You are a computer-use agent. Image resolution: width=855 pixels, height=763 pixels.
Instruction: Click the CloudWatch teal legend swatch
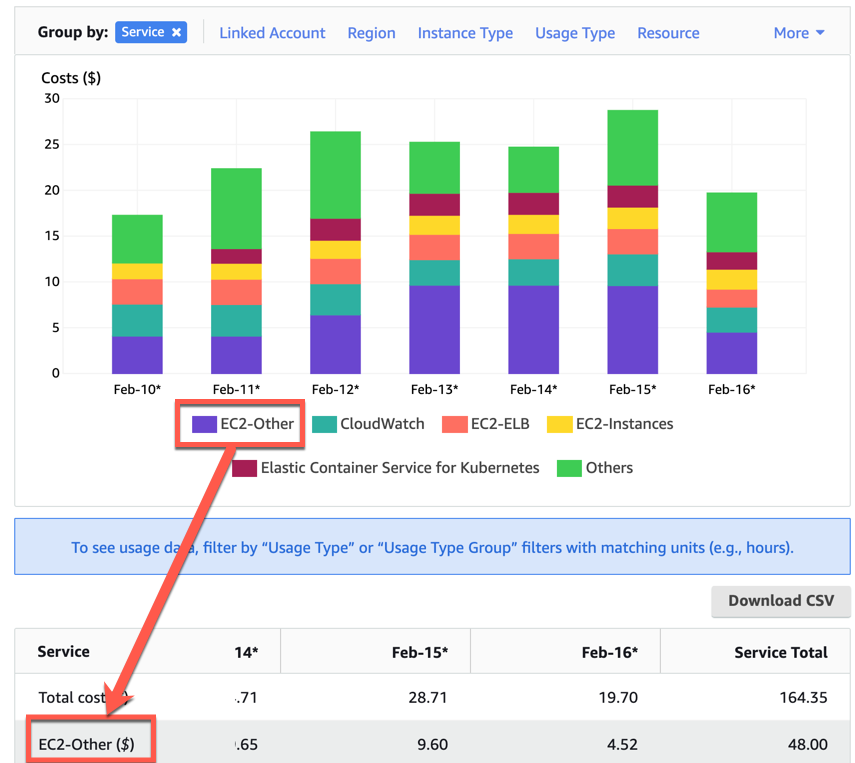324,424
